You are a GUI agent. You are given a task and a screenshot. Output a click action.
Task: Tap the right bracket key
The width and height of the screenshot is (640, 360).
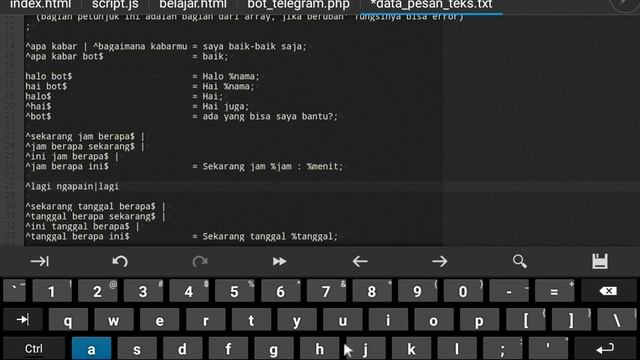pos(571,320)
